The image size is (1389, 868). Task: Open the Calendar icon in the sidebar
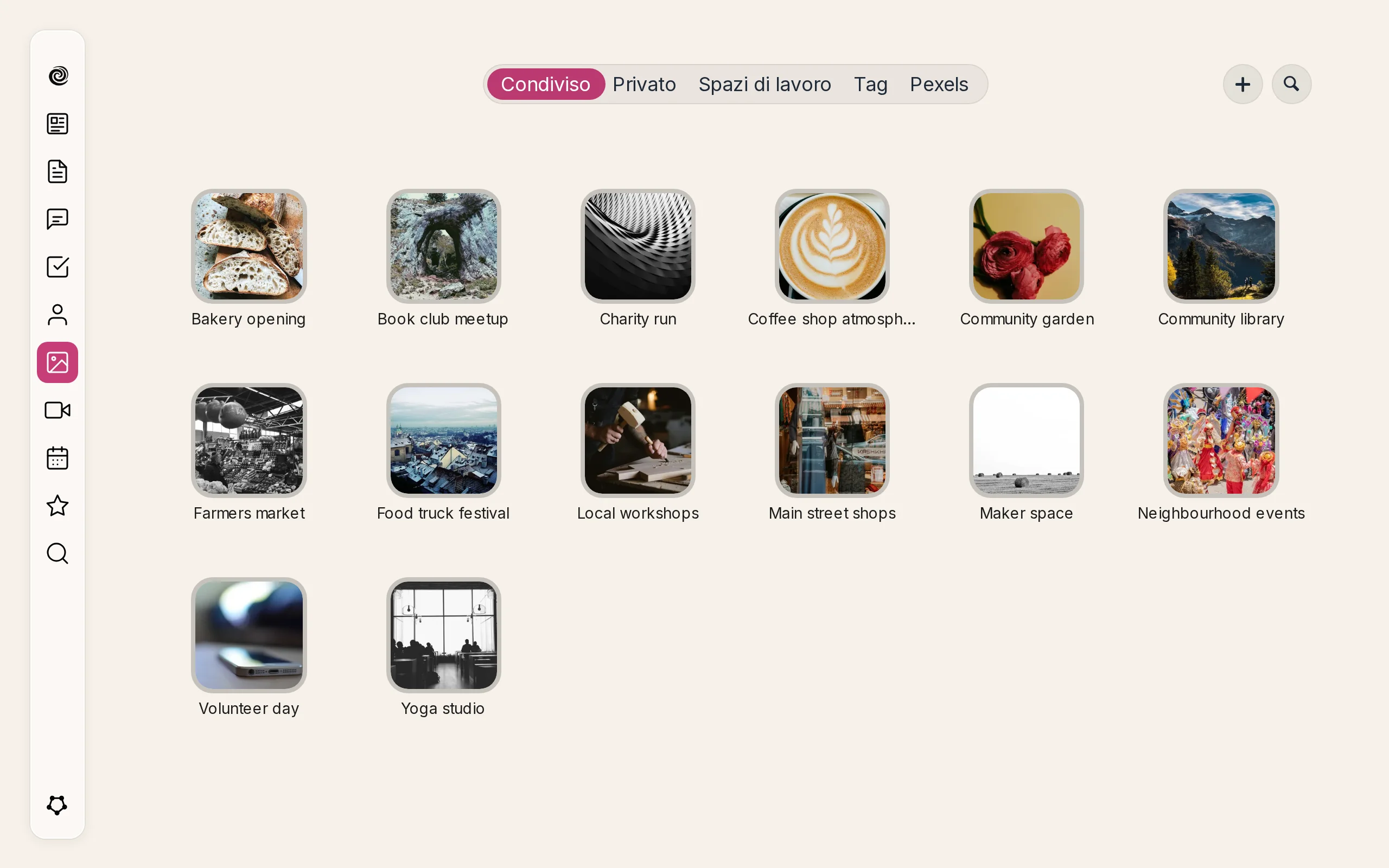click(58, 458)
